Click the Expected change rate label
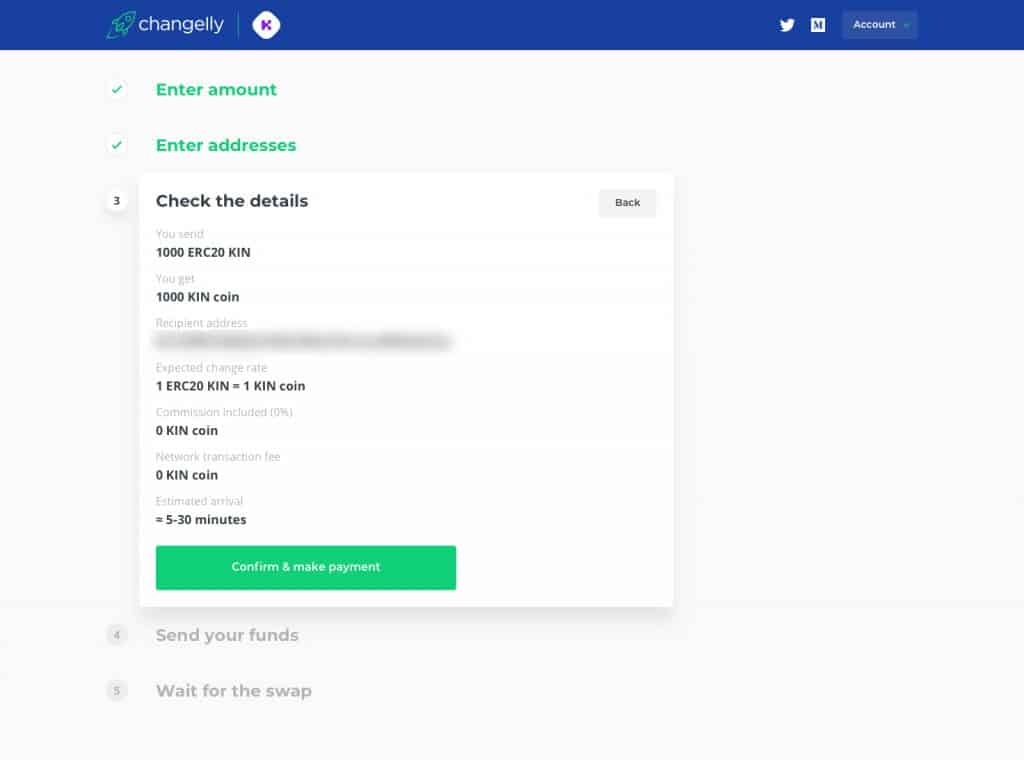The image size is (1024, 760). [212, 368]
